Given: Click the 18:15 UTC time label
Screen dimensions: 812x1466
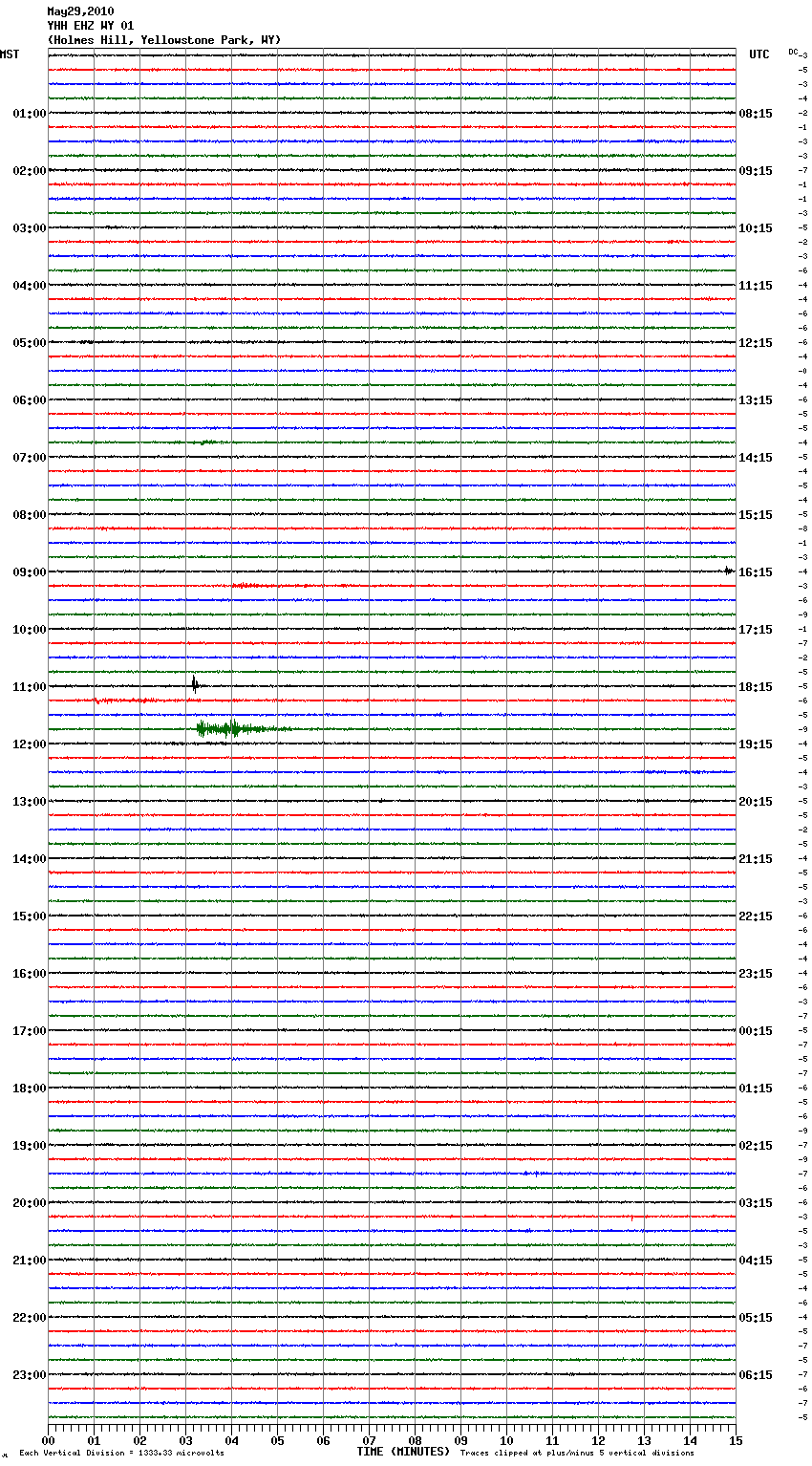Looking at the screenshot, I should [756, 687].
